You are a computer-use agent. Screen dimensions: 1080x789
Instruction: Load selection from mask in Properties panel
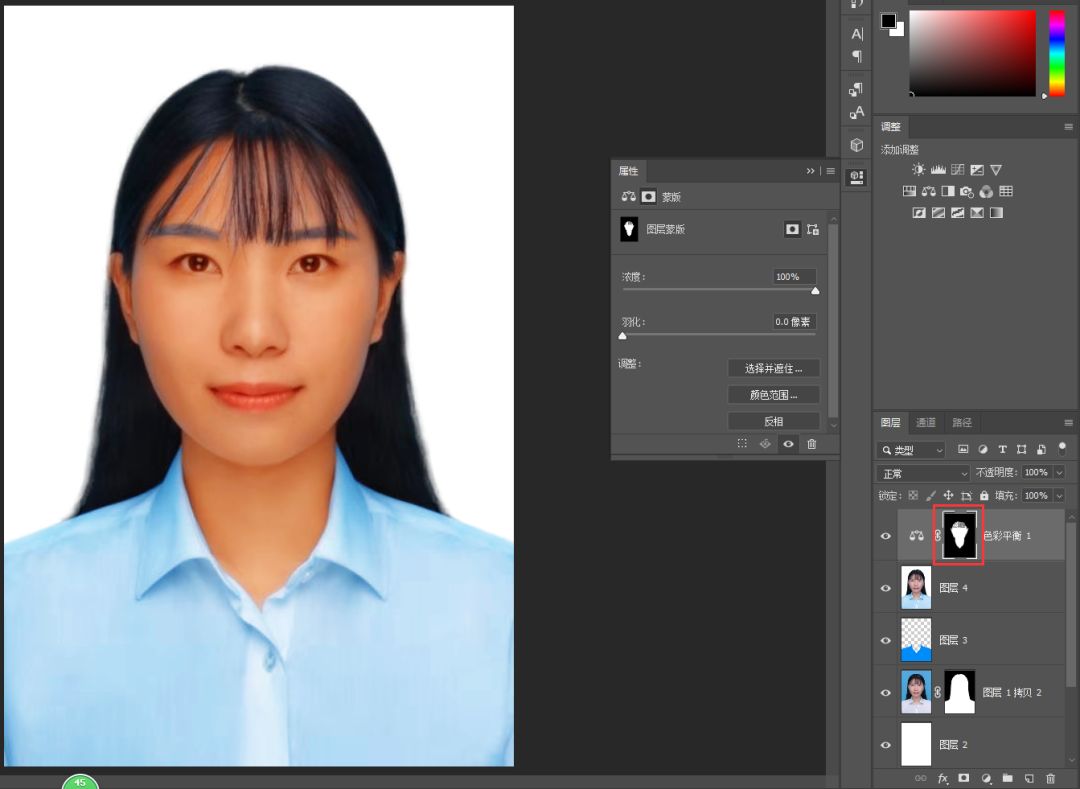click(742, 444)
